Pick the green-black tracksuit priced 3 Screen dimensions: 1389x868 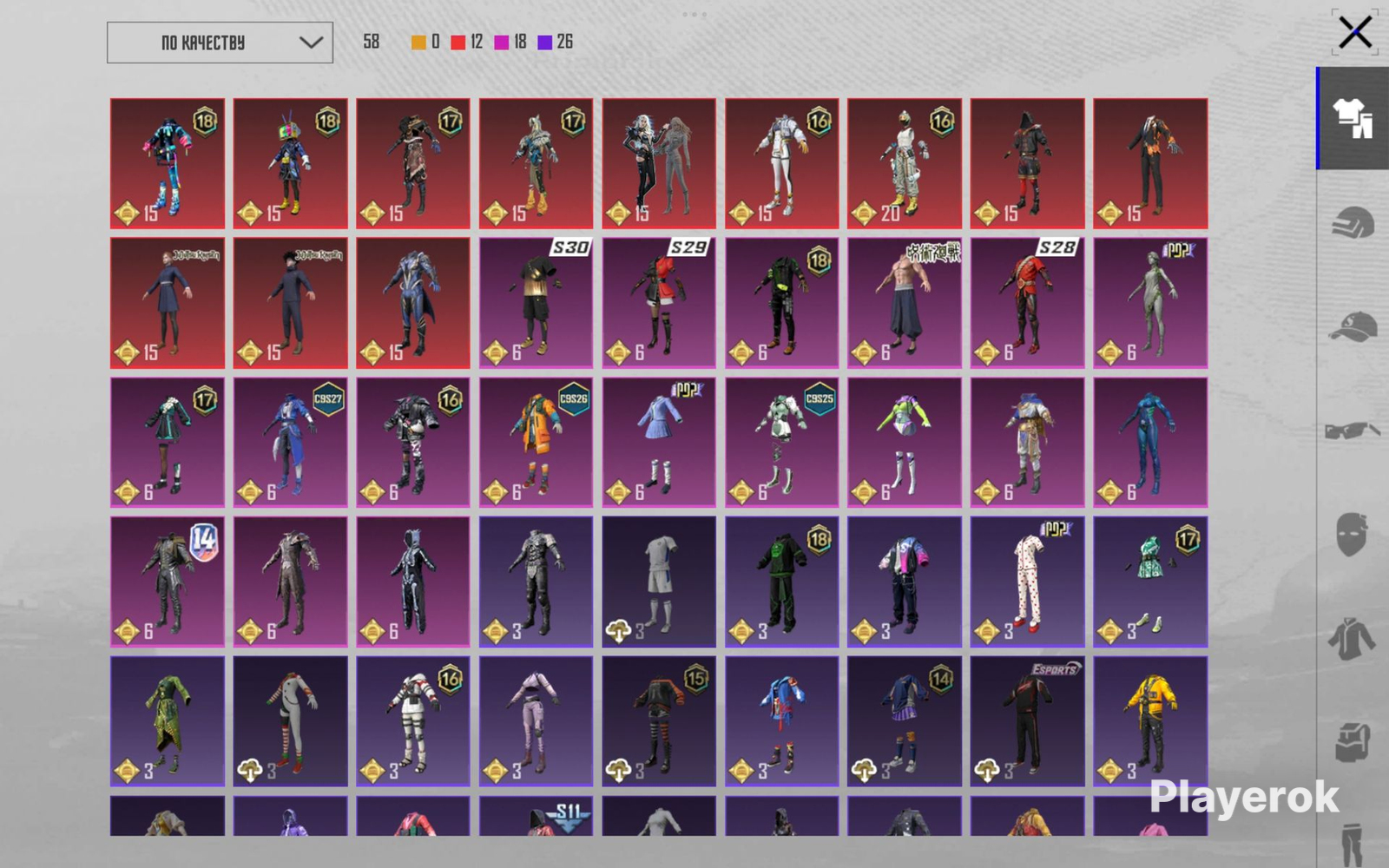[782, 582]
